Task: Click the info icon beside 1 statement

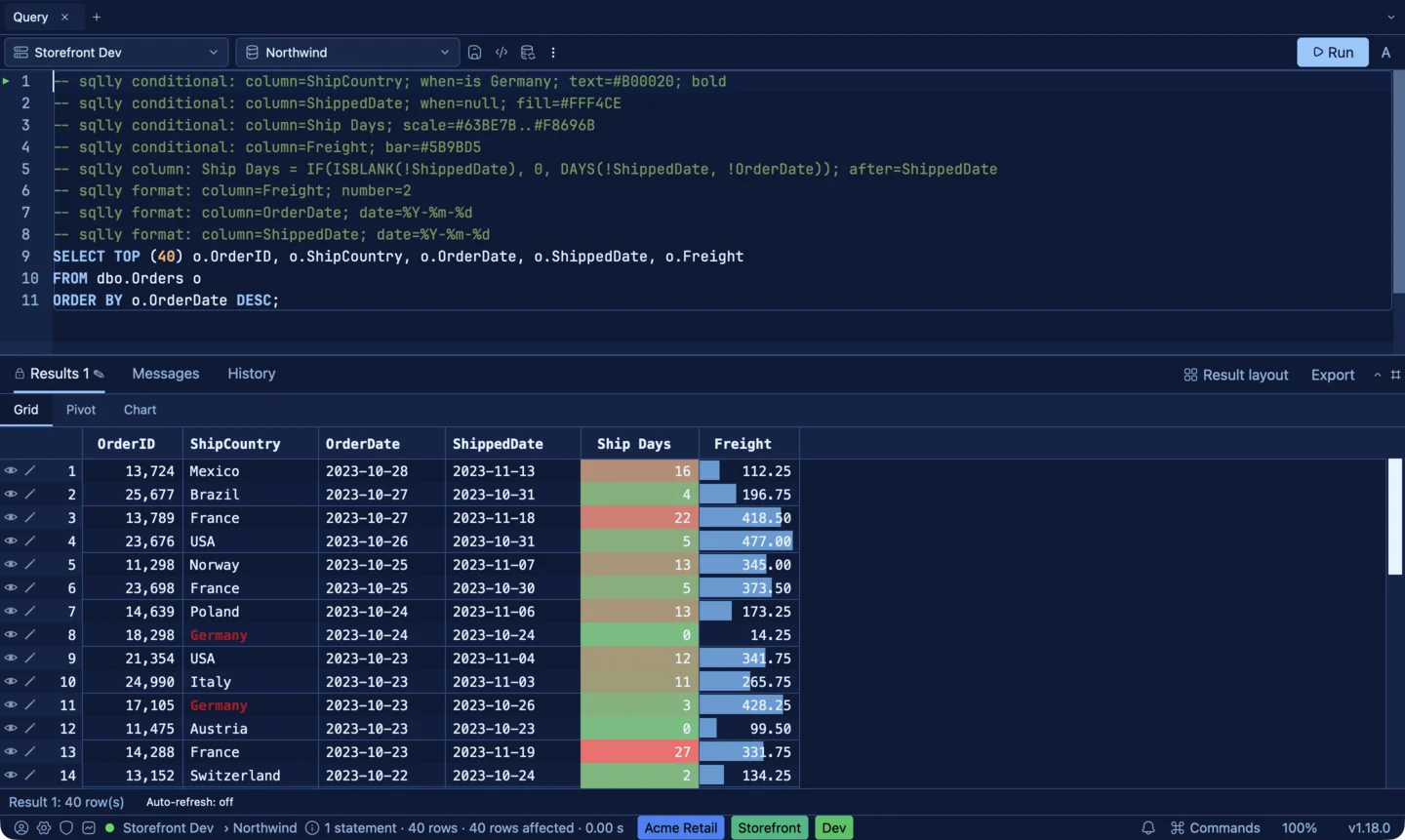Action: 312,827
